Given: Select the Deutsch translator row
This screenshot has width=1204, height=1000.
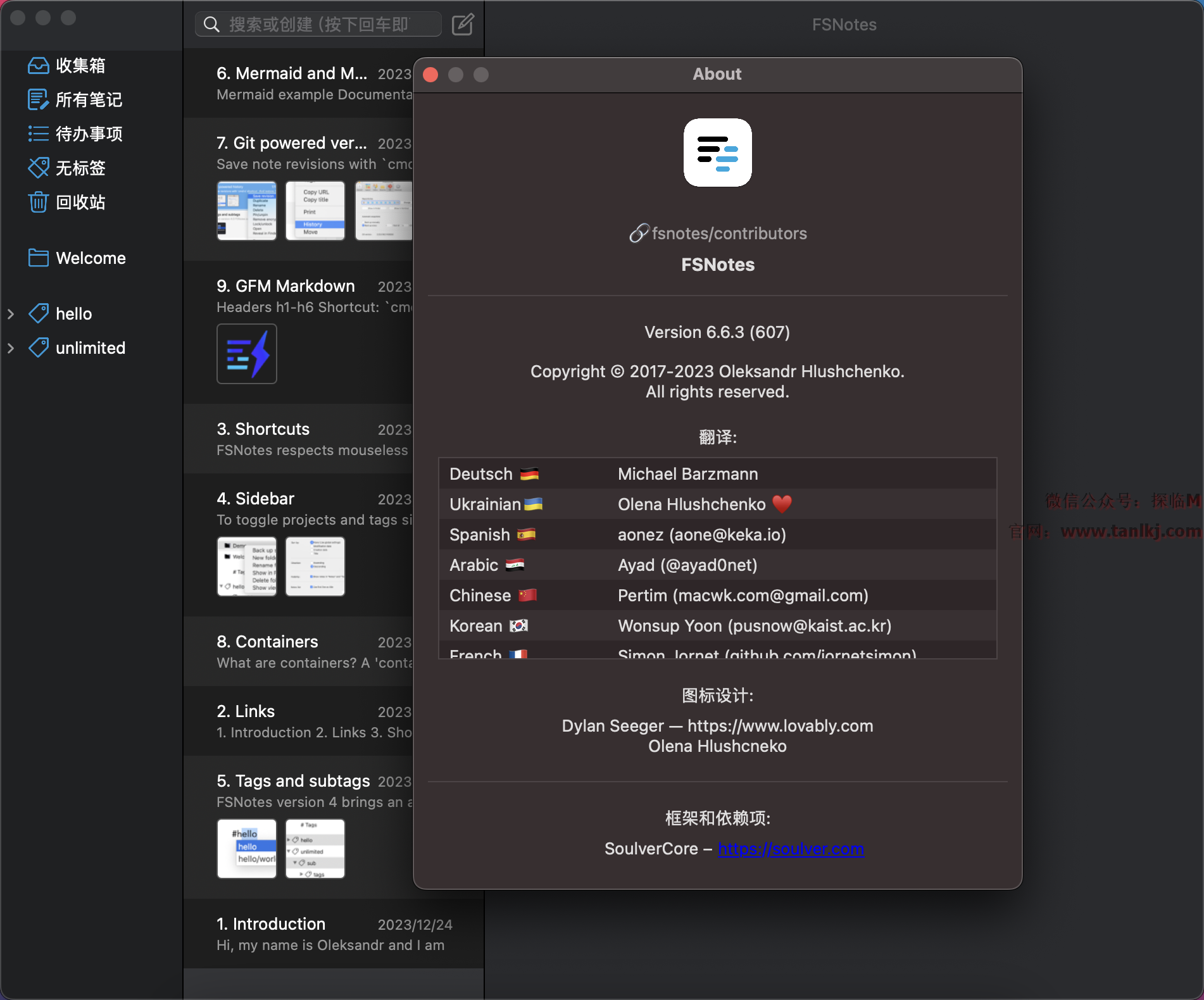Looking at the screenshot, I should click(x=717, y=474).
